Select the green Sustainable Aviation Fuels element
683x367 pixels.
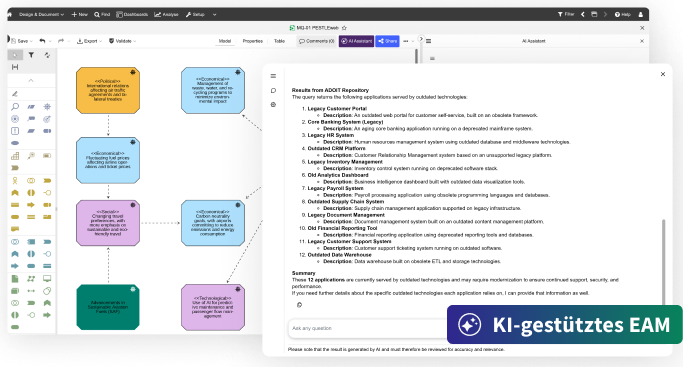coord(108,307)
